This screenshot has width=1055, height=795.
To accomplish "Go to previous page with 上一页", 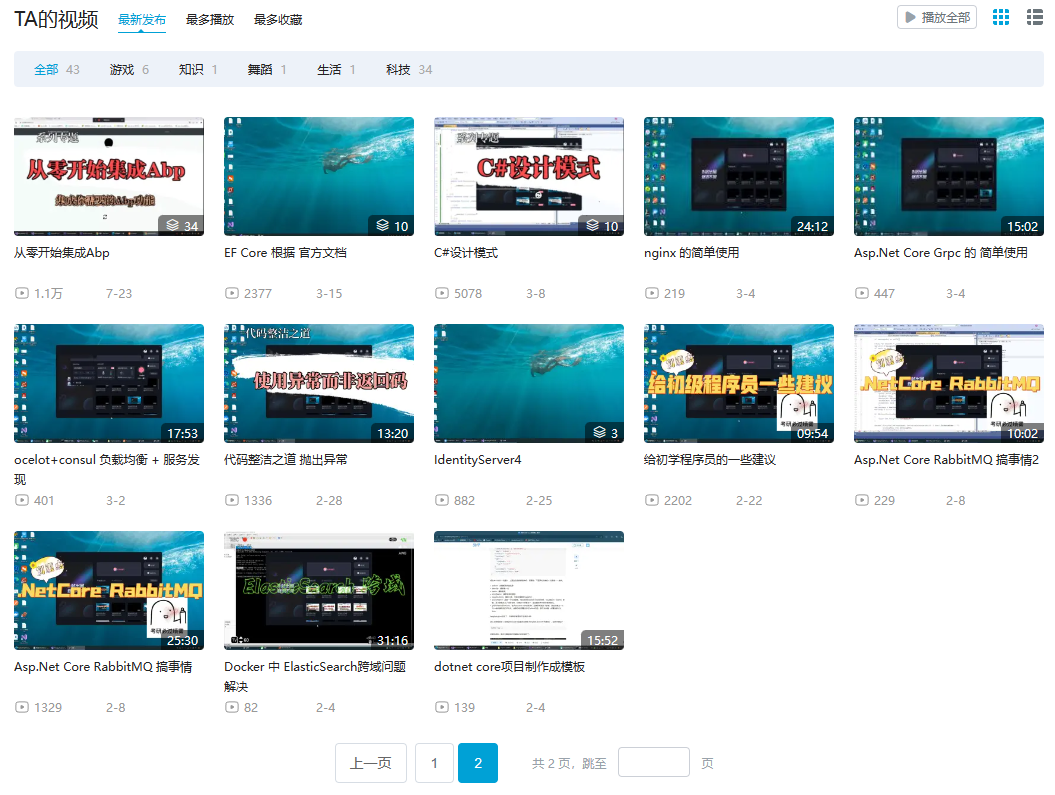I will (x=371, y=763).
